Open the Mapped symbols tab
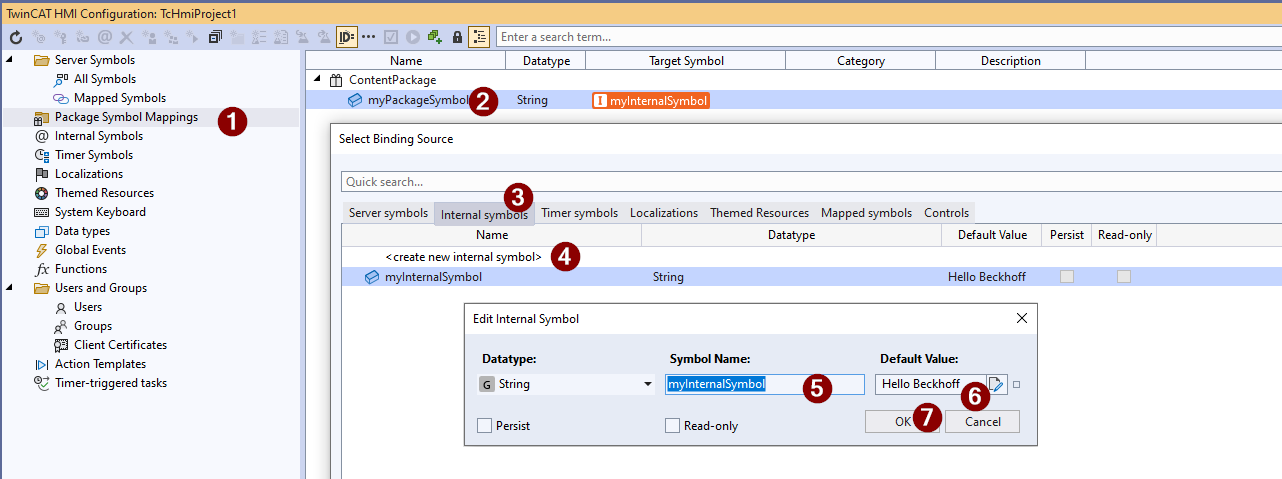The height and width of the screenshot is (479, 1282). [x=866, y=213]
